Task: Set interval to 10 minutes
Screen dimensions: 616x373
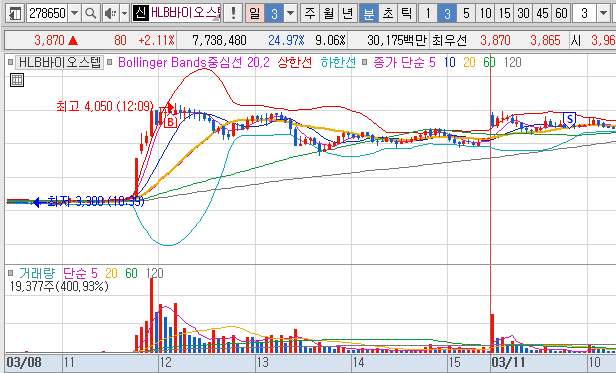Action: 485,13
